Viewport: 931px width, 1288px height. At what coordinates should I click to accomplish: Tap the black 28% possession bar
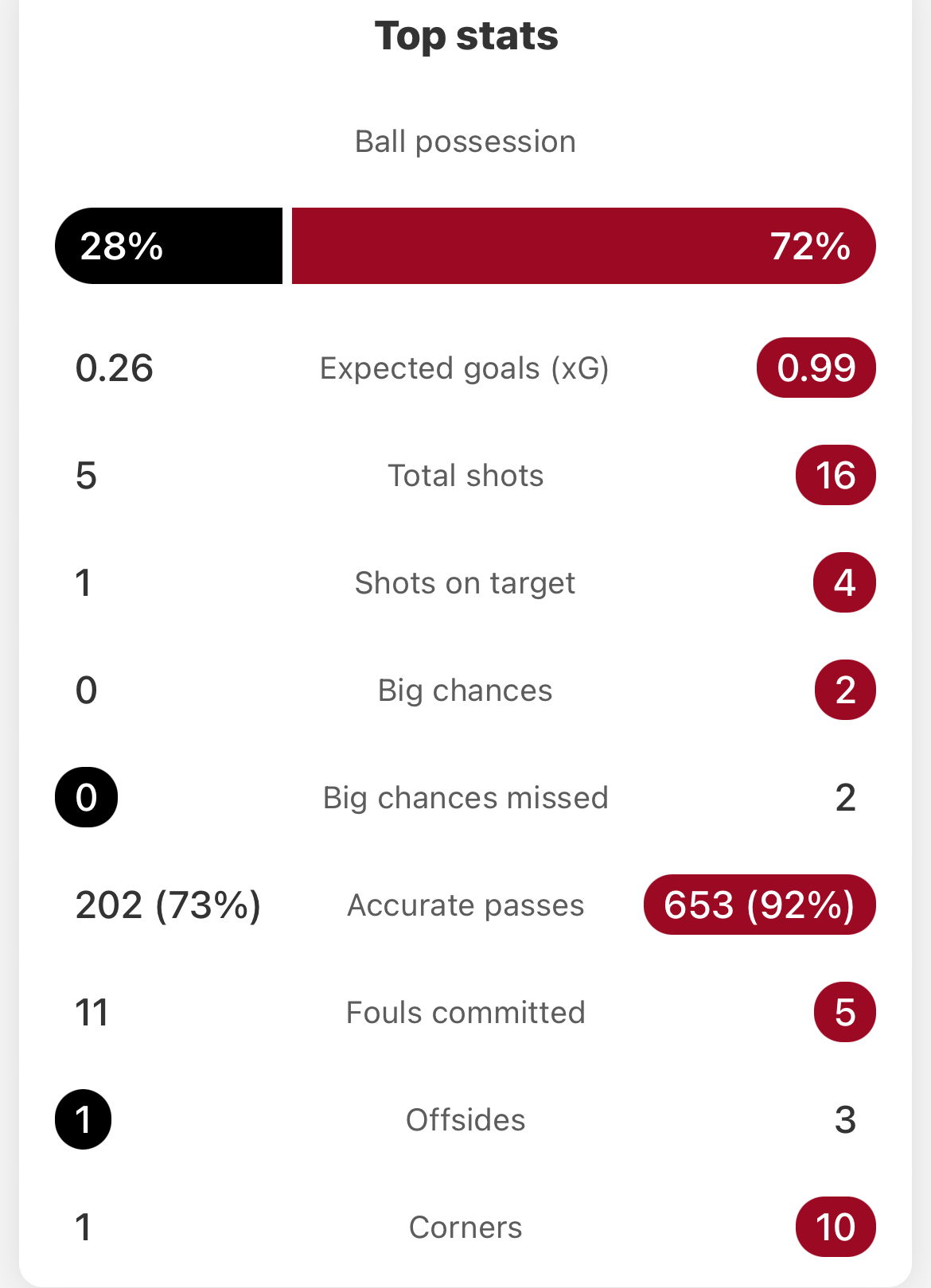[169, 246]
